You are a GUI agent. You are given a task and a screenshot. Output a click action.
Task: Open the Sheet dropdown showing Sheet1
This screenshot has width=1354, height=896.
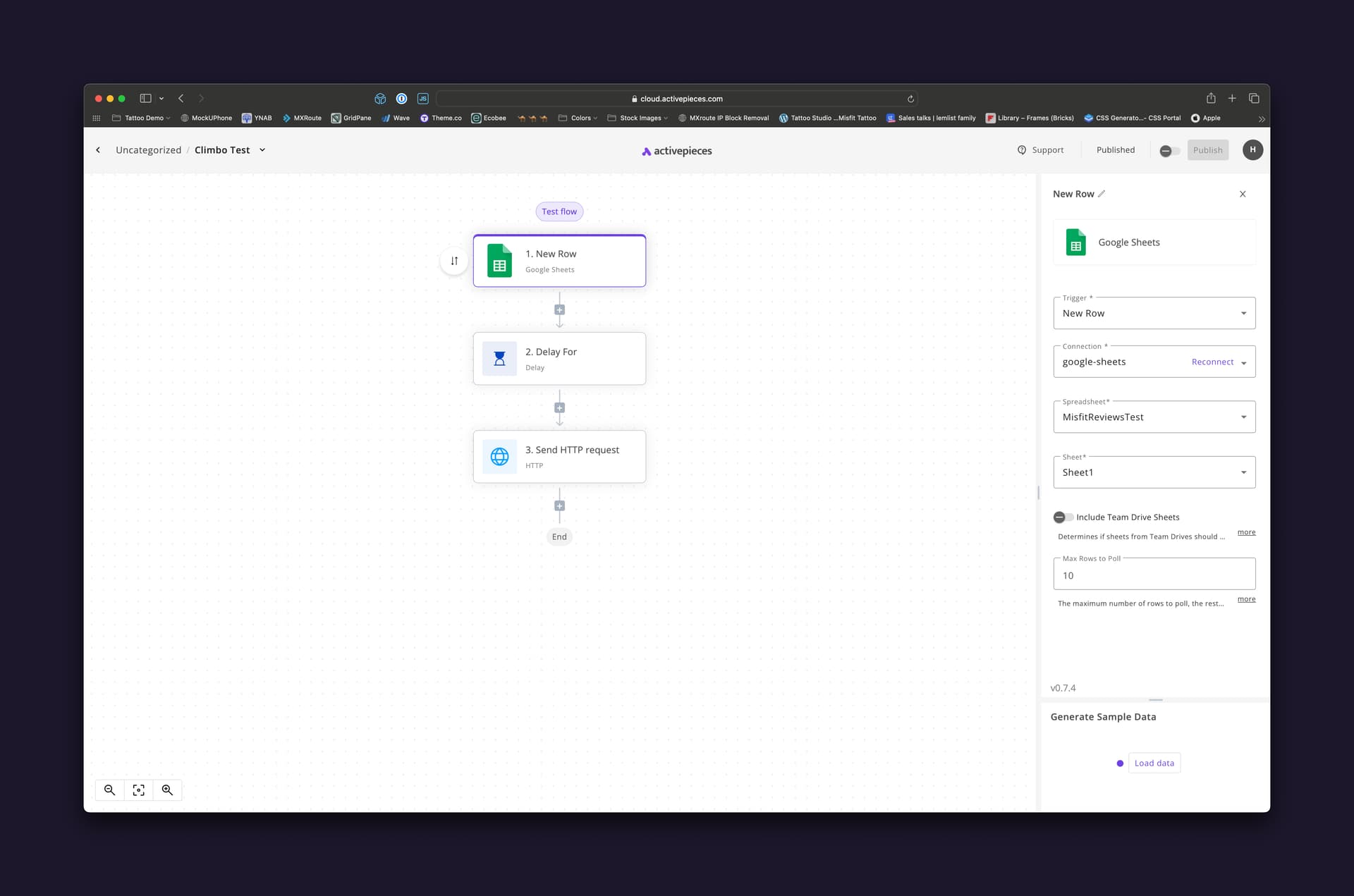1154,472
